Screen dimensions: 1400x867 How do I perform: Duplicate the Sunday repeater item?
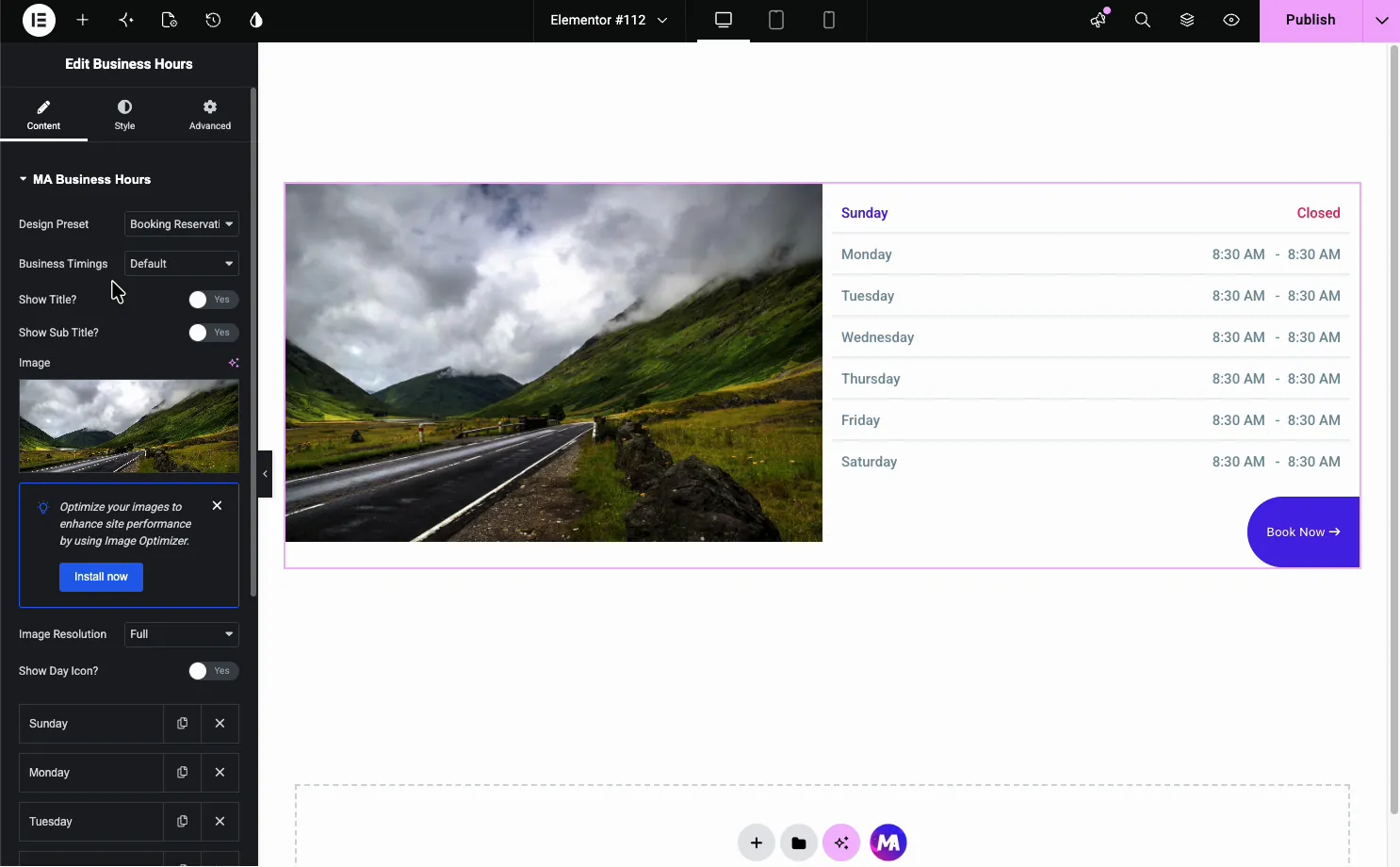pos(183,724)
